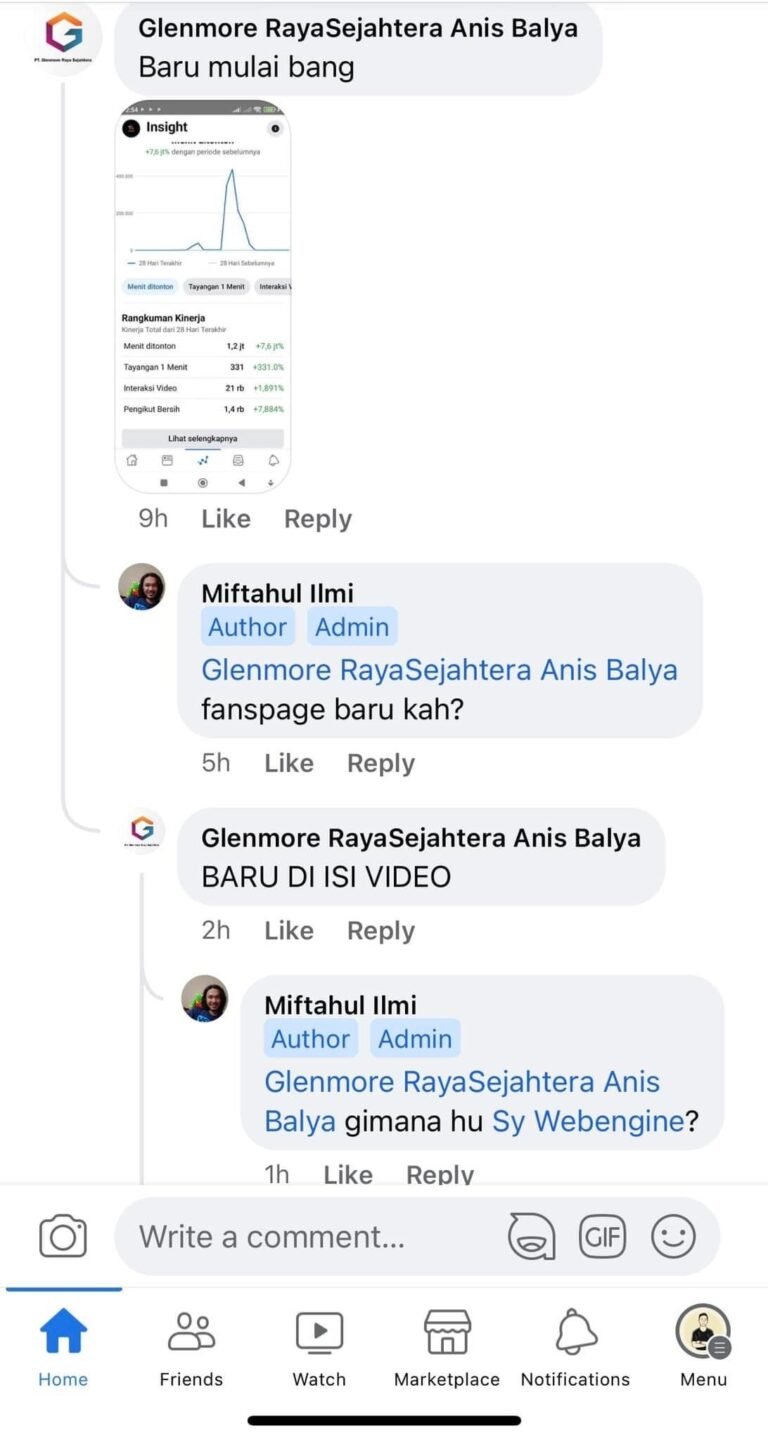
Task: Open Marketplace from bottom navigation
Action: (447, 1346)
